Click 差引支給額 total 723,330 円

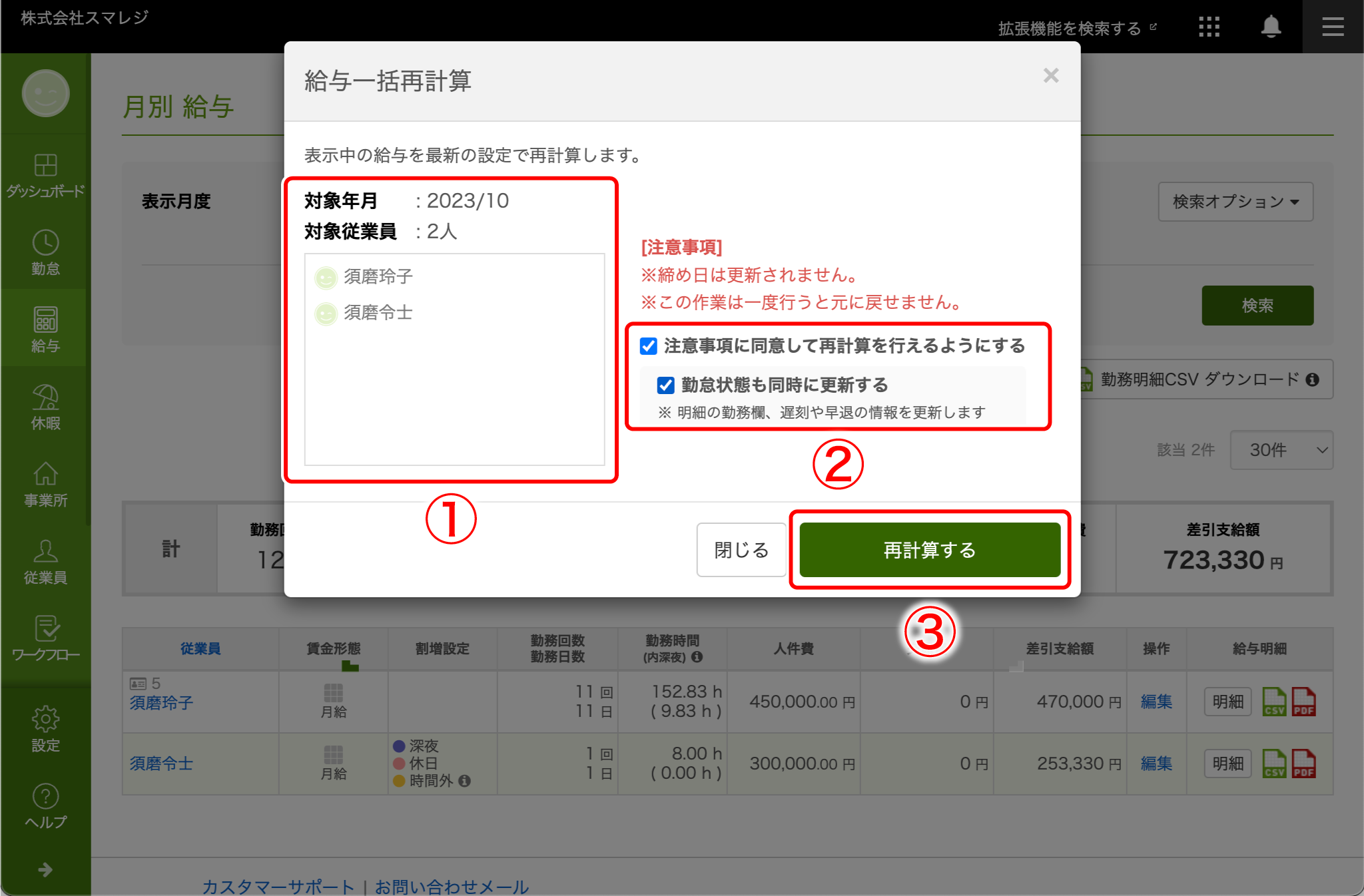(1223, 560)
